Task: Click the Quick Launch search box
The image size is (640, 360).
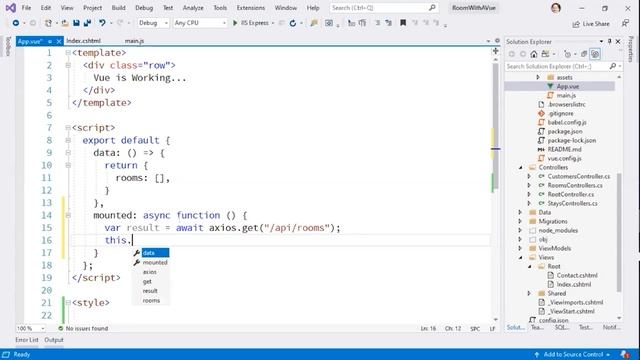Action: pos(383,8)
